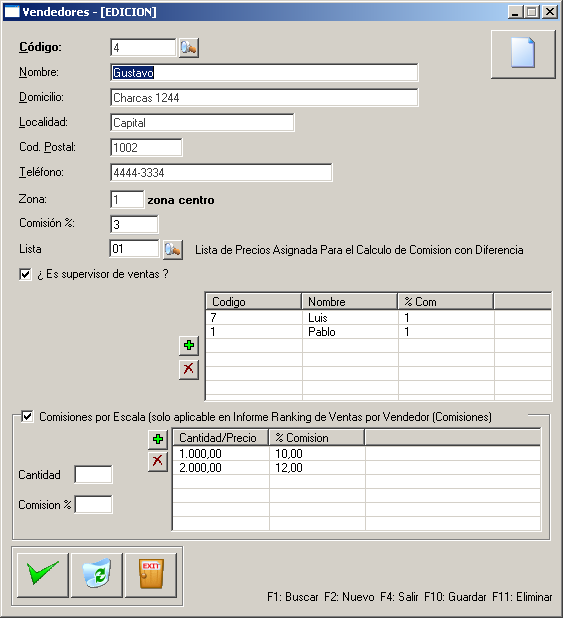The height and width of the screenshot is (618, 563).
Task: Click the Cantidad/Precio column header
Action: point(221,438)
